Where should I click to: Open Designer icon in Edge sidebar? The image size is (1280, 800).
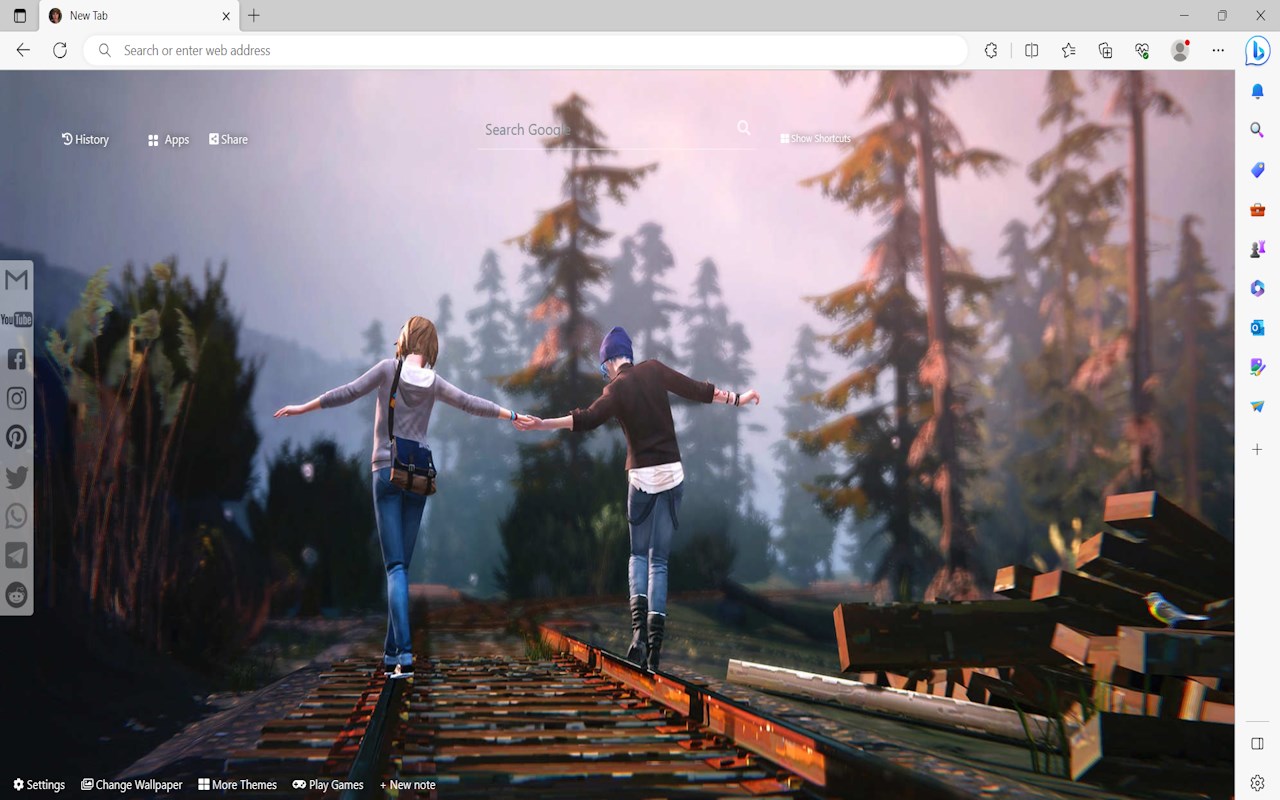click(1258, 367)
